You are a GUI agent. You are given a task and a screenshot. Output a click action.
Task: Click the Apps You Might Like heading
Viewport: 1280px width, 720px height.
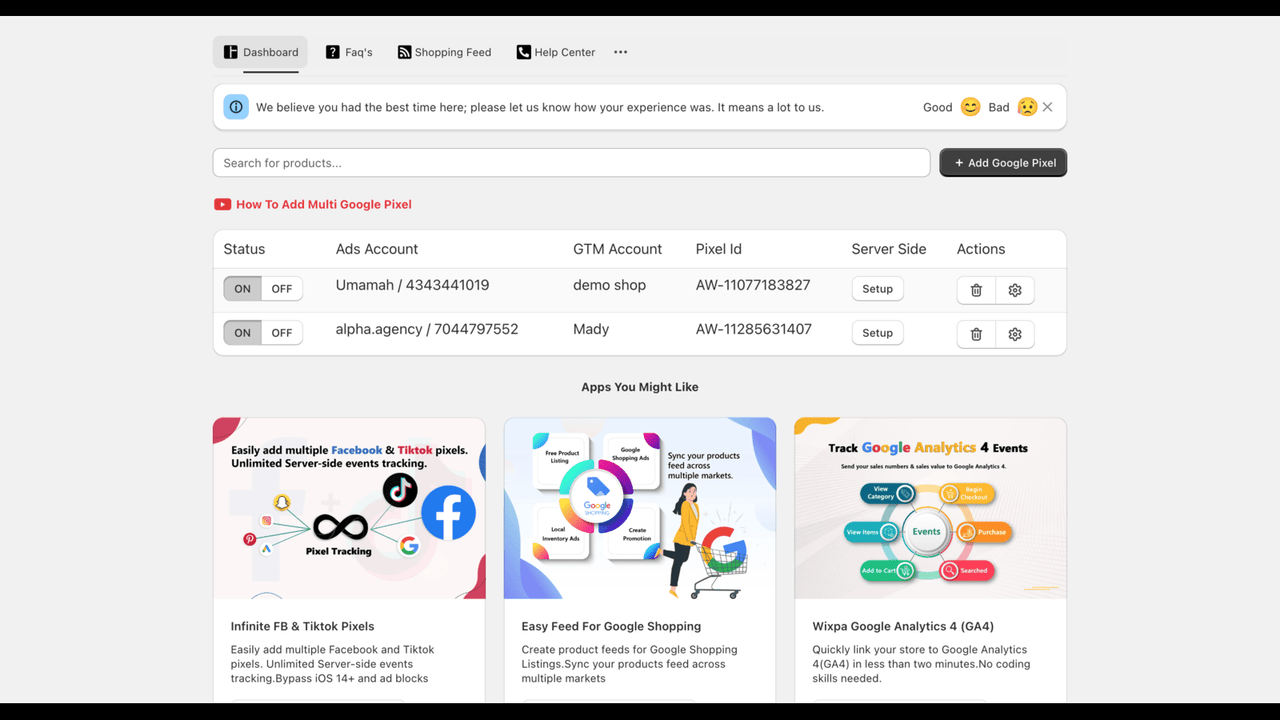click(640, 387)
